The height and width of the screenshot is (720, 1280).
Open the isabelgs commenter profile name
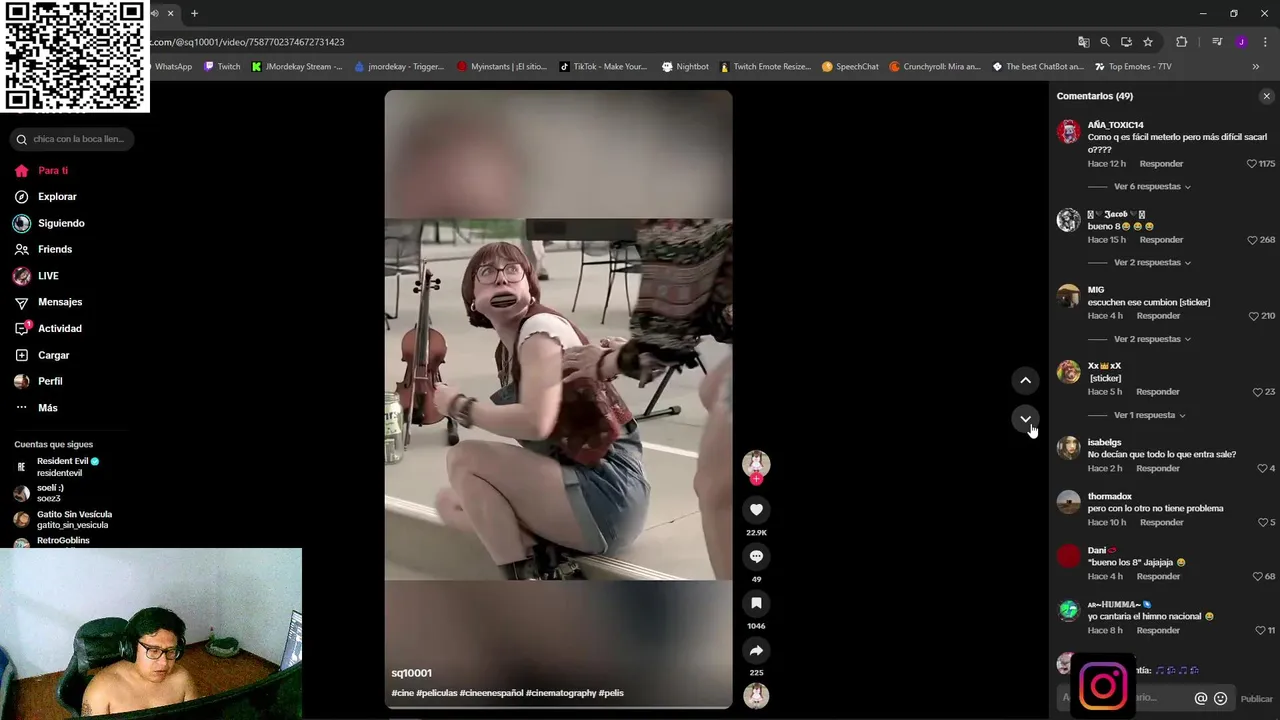[x=1104, y=442]
